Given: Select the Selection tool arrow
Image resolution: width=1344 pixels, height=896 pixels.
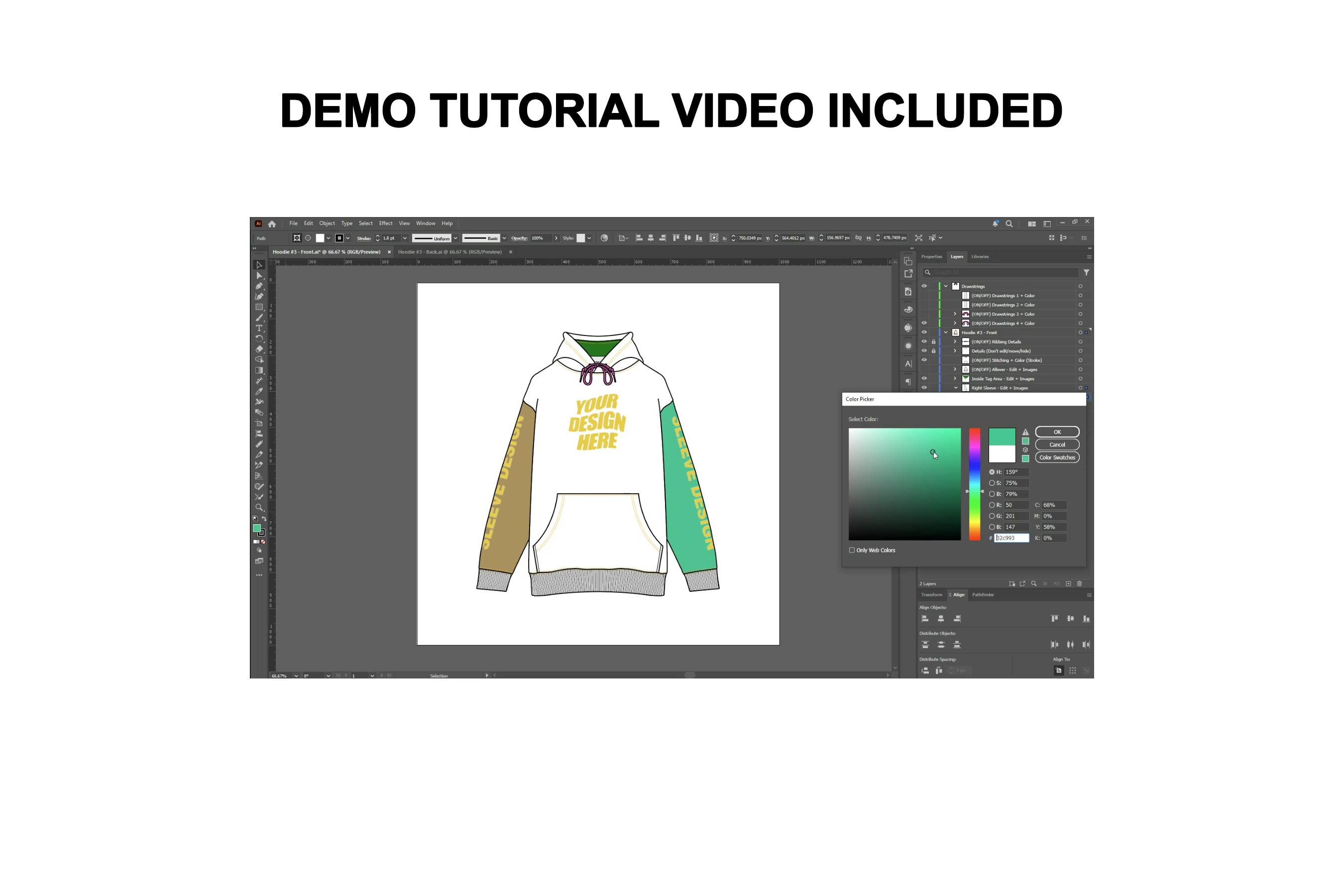Looking at the screenshot, I should click(259, 265).
